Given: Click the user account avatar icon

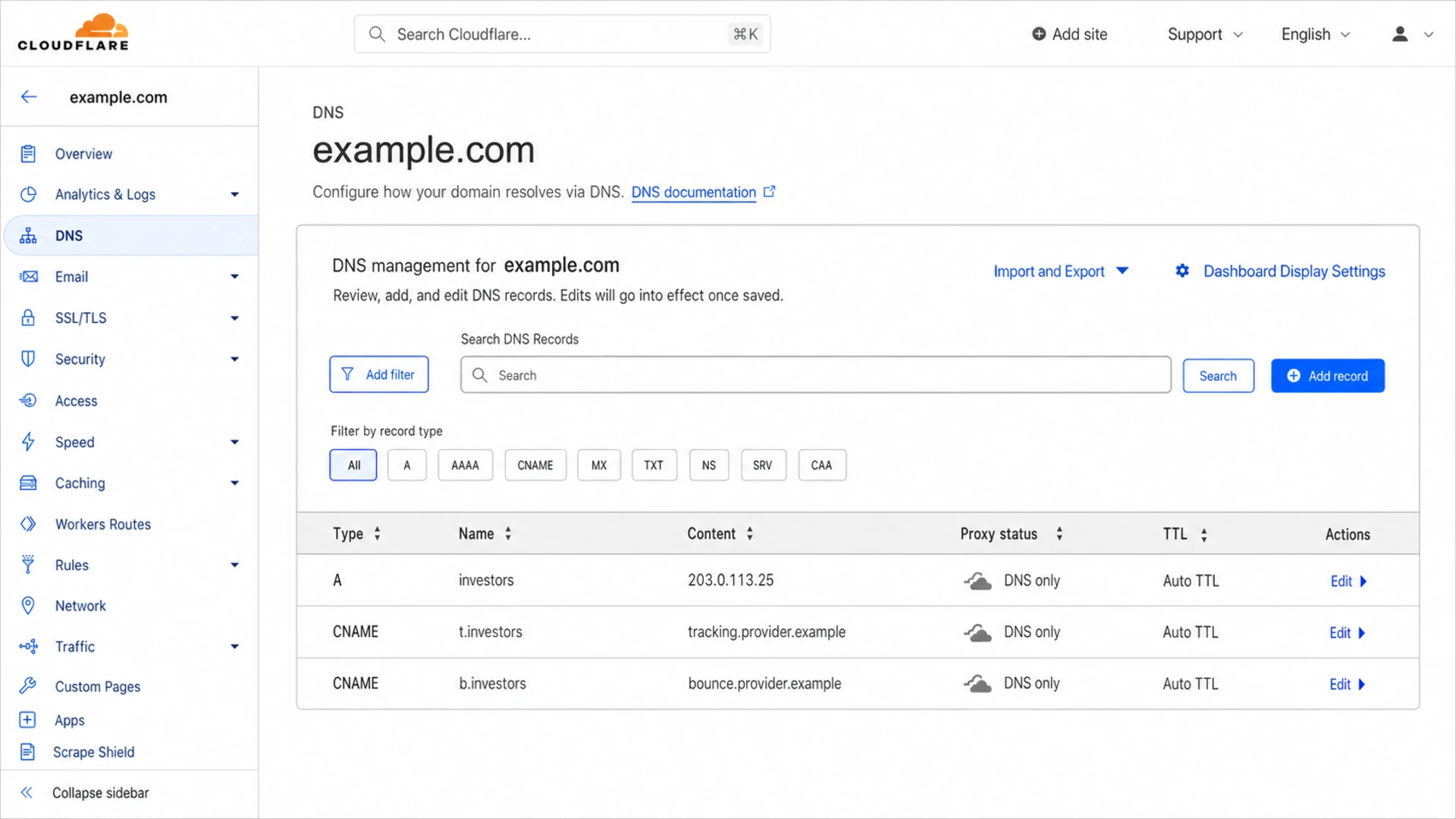Looking at the screenshot, I should point(1400,34).
